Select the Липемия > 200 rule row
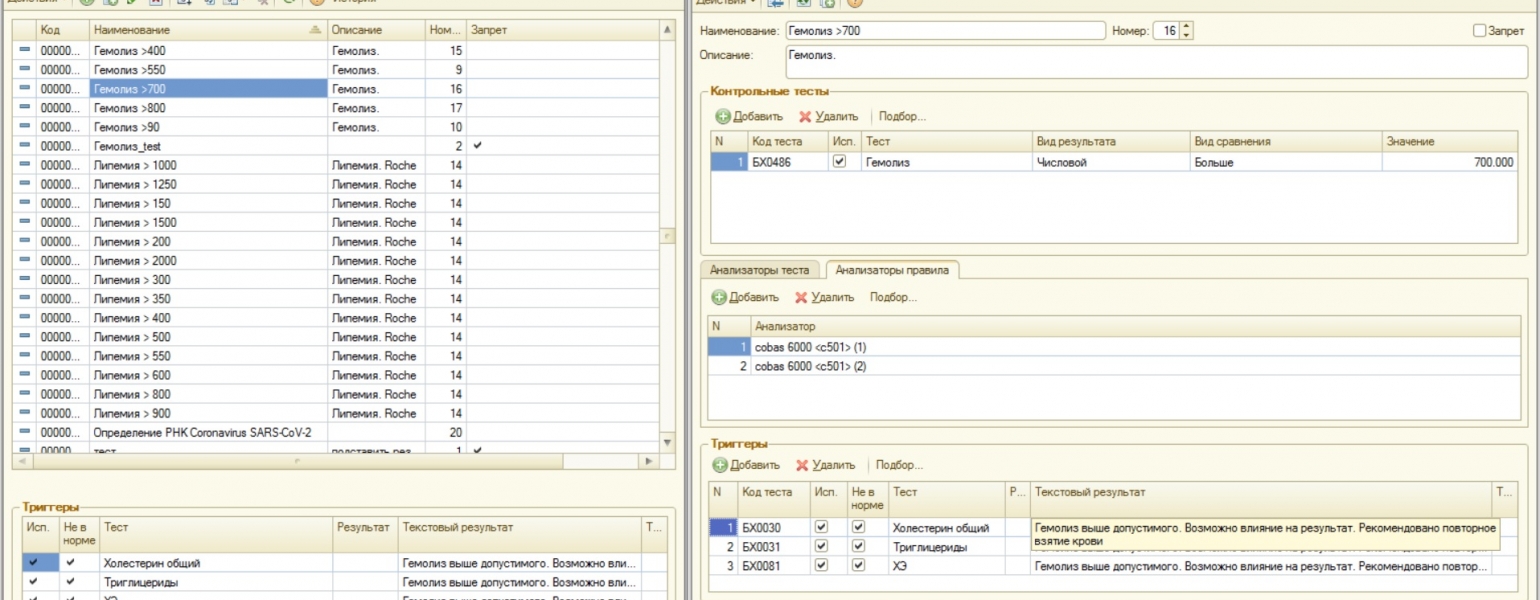This screenshot has height=600, width=1540. [335, 242]
